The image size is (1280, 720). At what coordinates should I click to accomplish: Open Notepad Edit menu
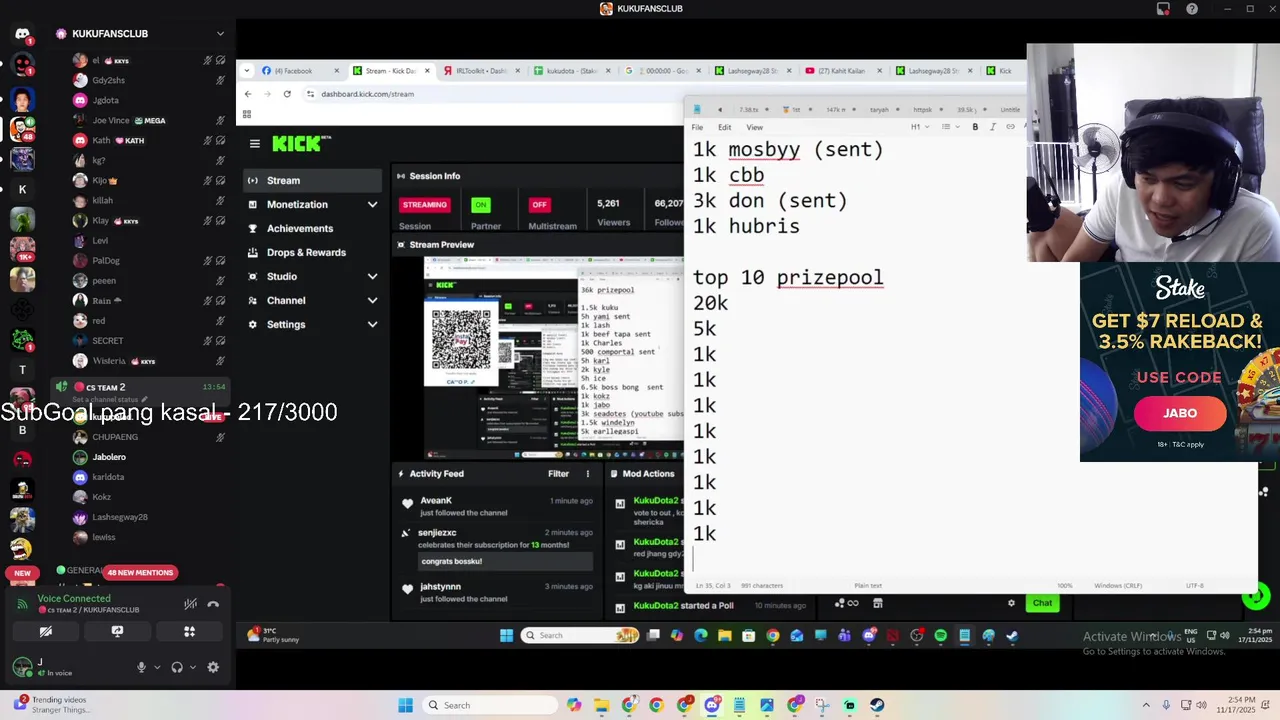pos(724,128)
